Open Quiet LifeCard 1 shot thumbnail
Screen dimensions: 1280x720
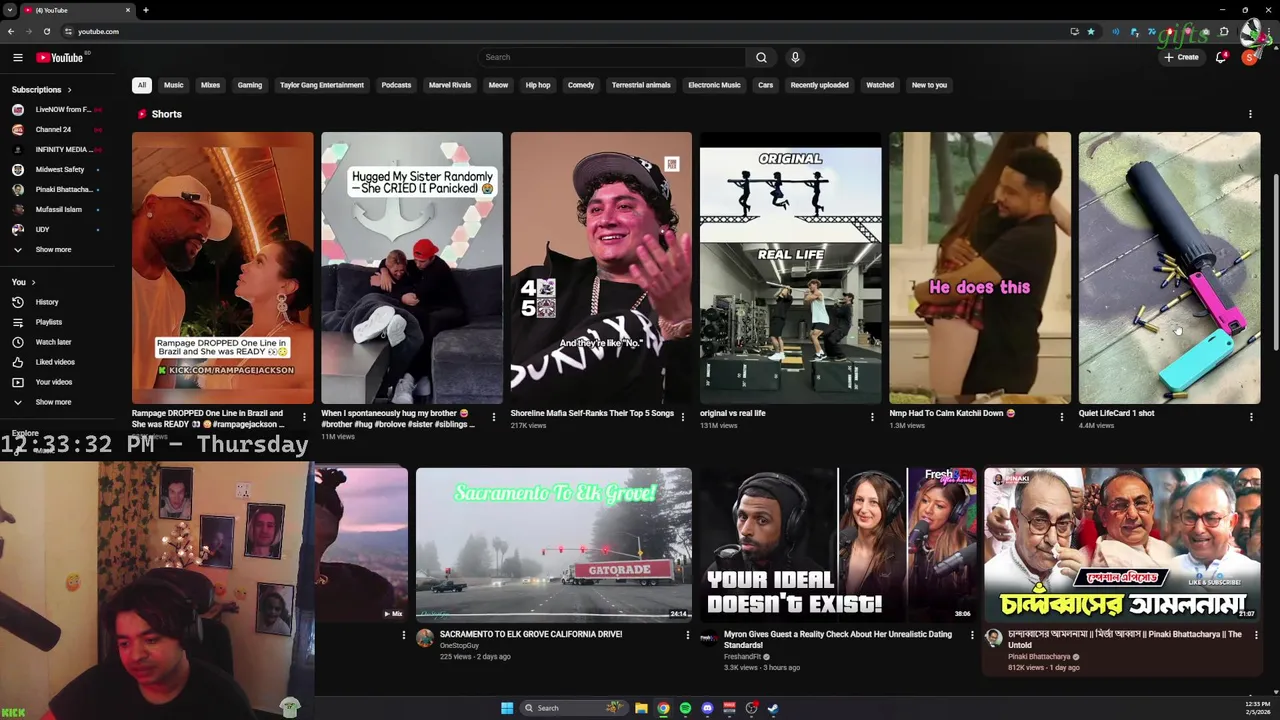pyautogui.click(x=1169, y=268)
